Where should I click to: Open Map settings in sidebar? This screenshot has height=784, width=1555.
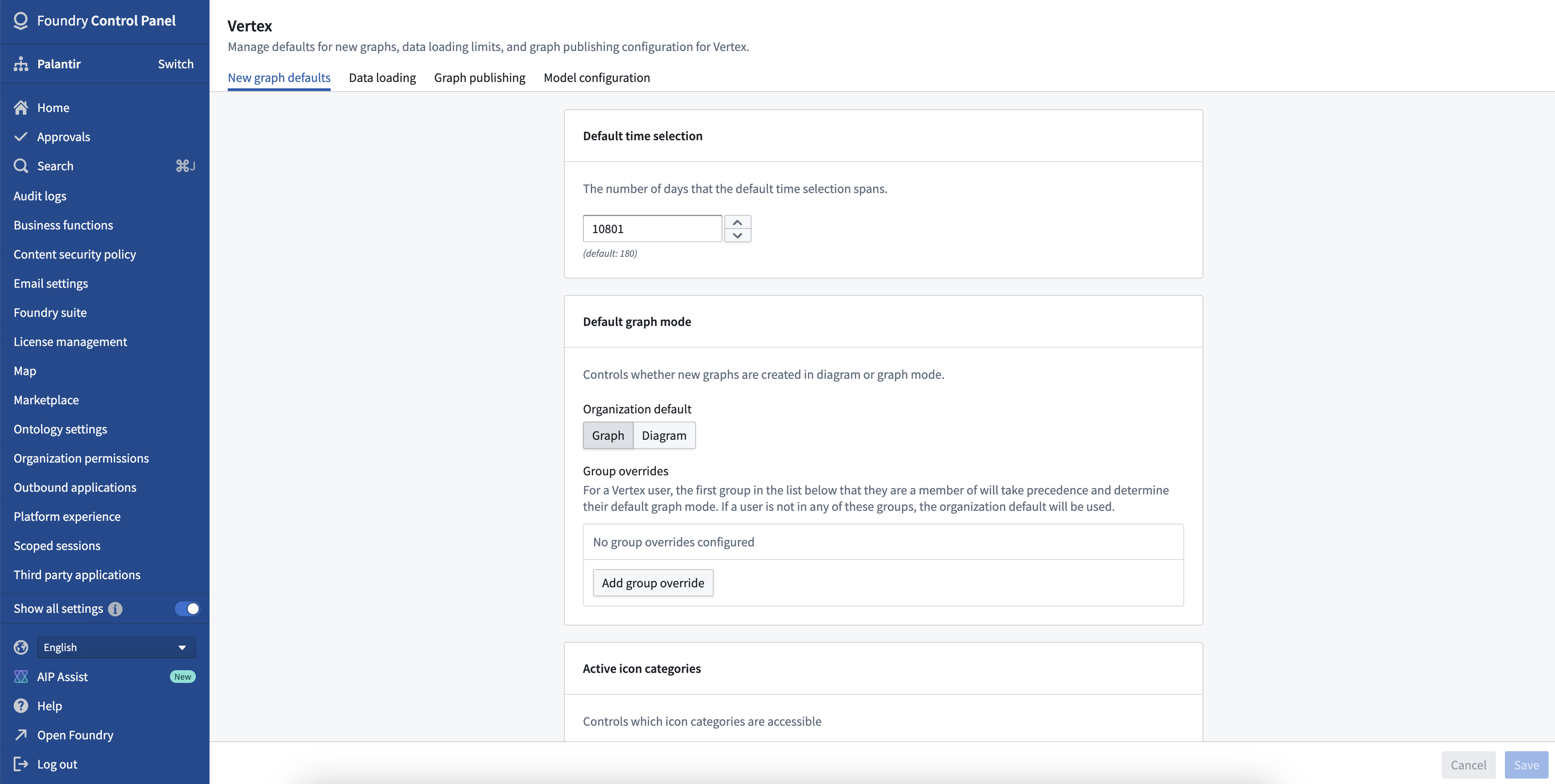(x=25, y=371)
